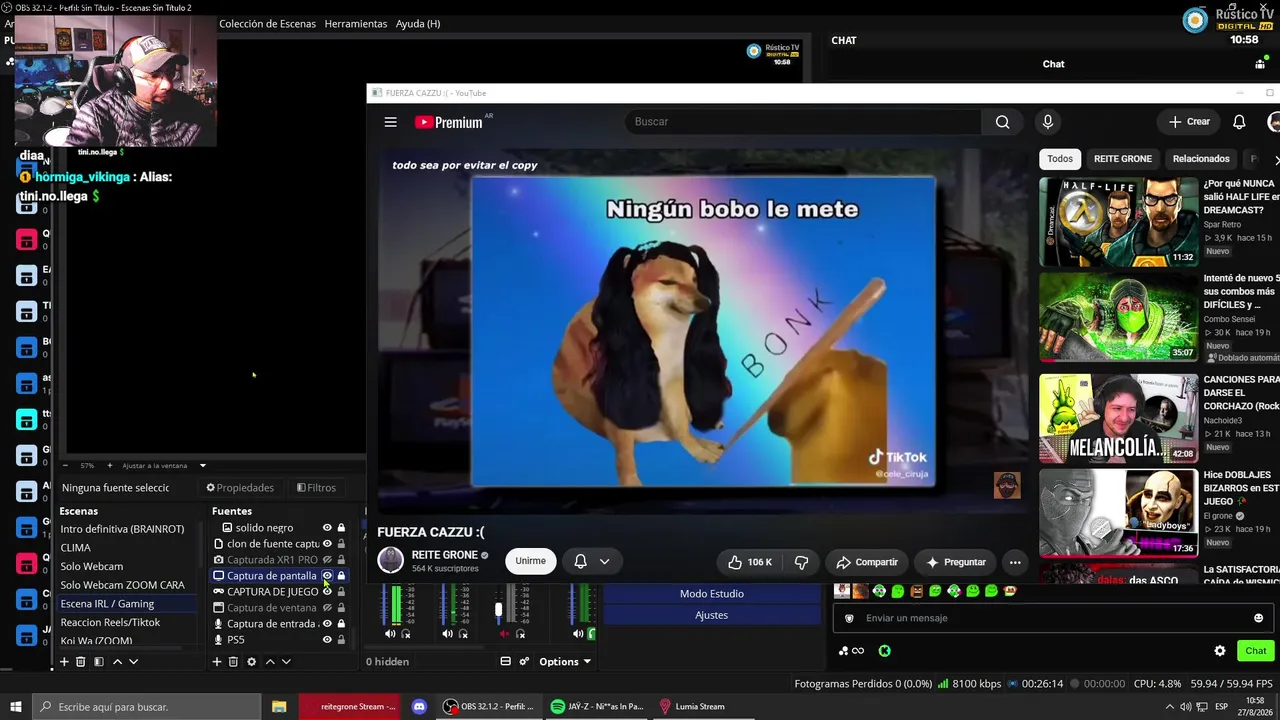Show the Capturada XR1 PRO source
Screen dimensions: 1280x720
(327, 560)
